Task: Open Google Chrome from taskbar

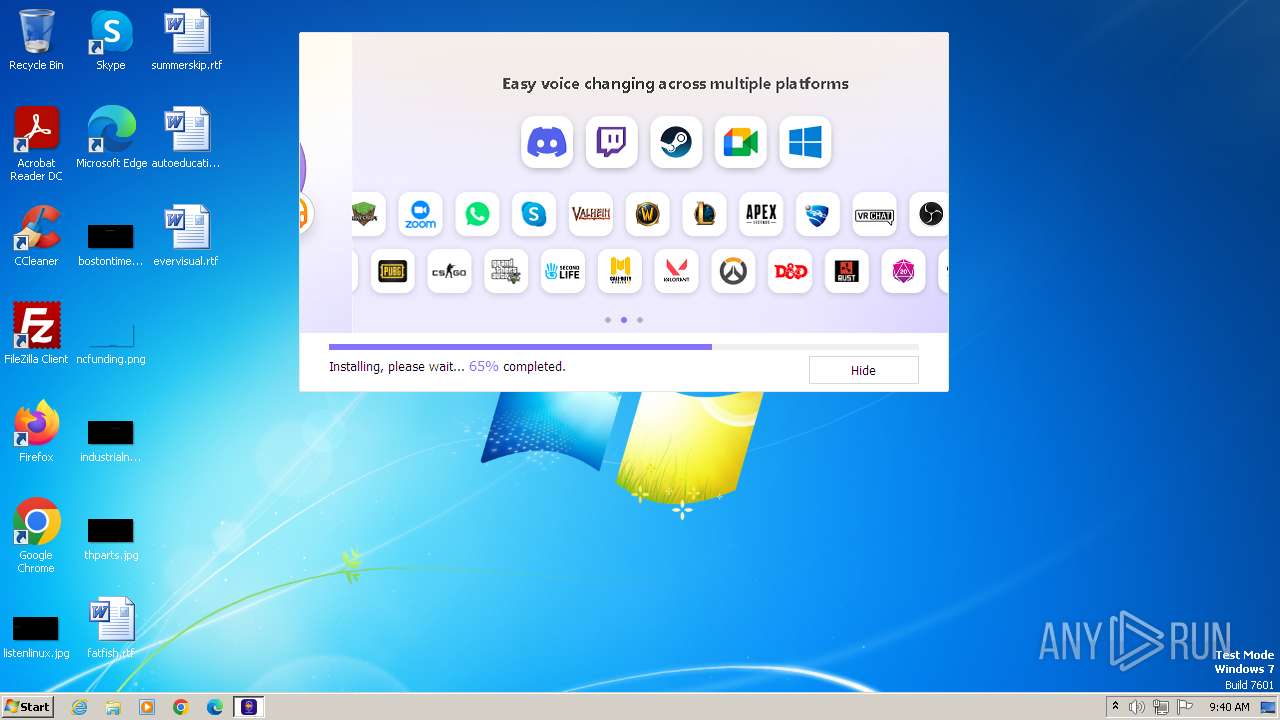Action: tap(181, 707)
